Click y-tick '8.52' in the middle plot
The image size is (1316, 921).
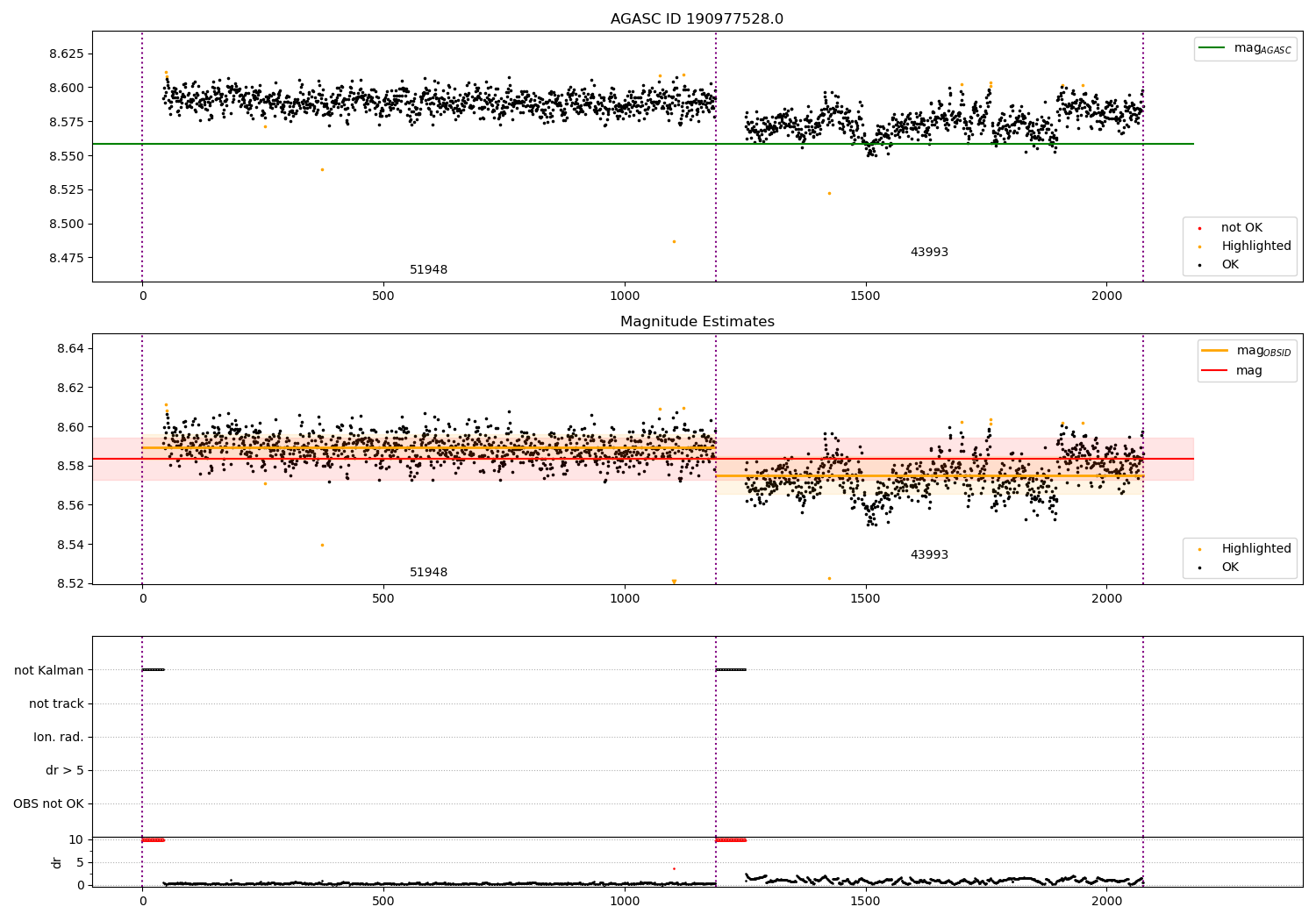click(70, 584)
